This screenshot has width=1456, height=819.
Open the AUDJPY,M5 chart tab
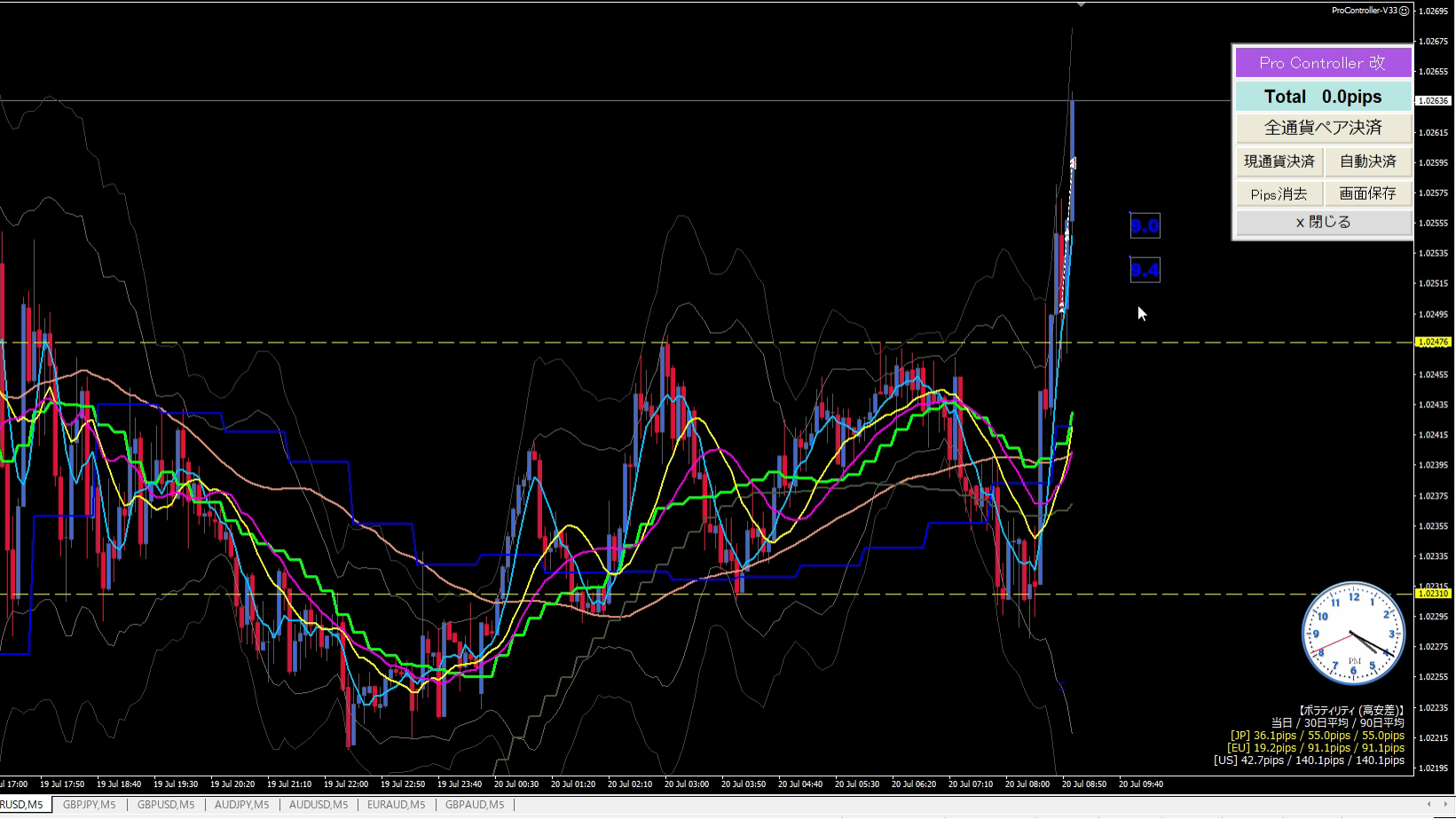pyautogui.click(x=241, y=805)
